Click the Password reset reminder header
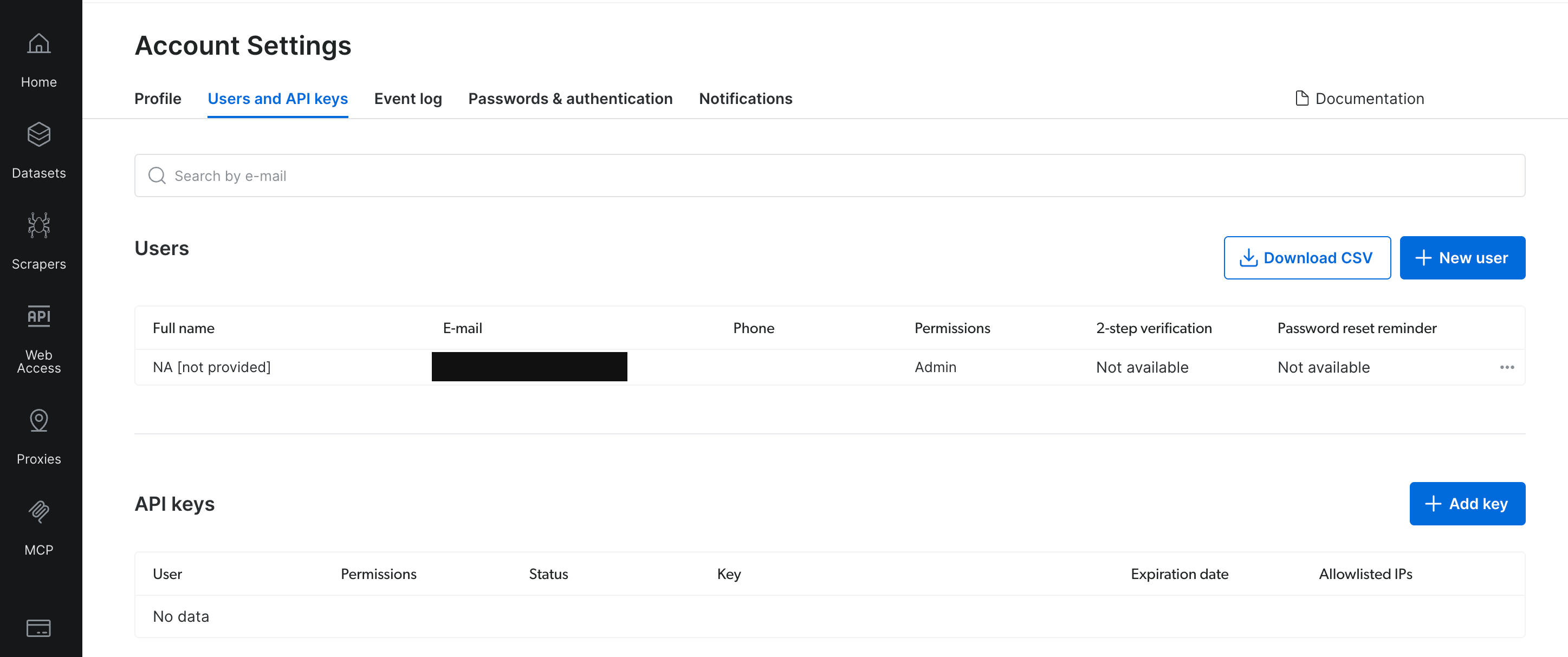This screenshot has width=1568, height=657. [x=1357, y=328]
